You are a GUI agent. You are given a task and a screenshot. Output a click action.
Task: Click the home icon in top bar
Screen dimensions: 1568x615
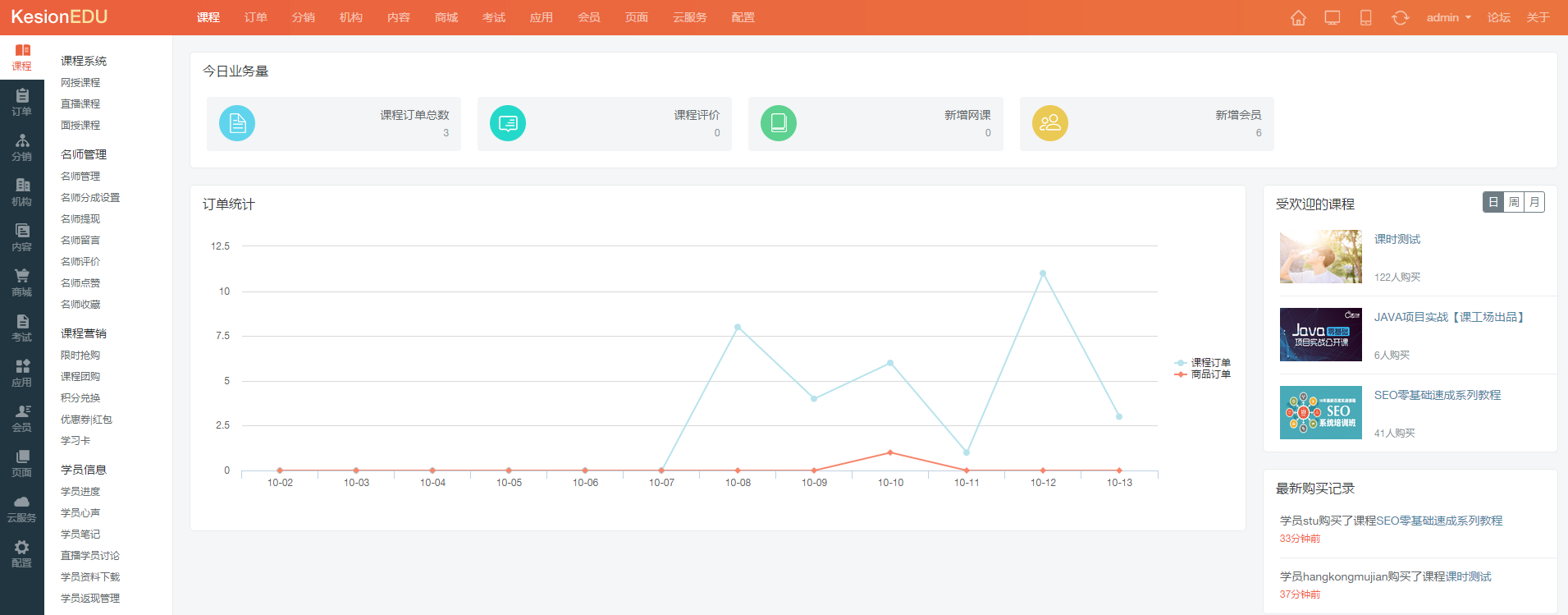1298,18
